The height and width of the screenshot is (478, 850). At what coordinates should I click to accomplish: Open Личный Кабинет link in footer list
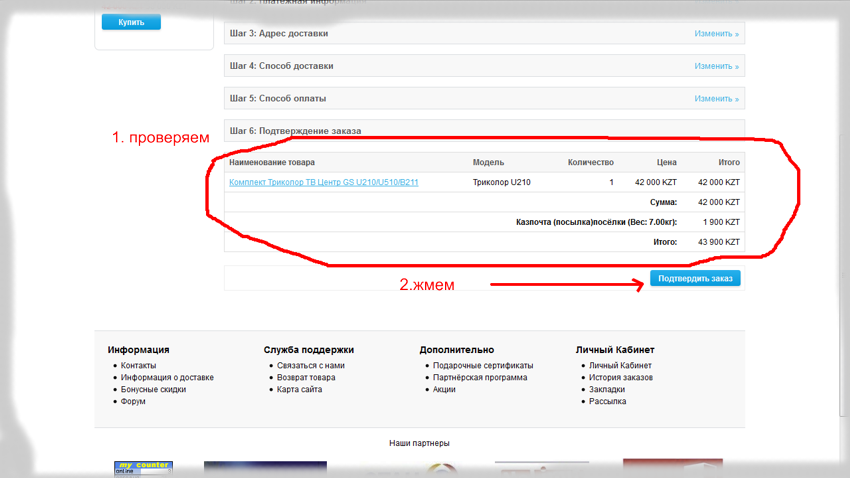click(x=620, y=365)
